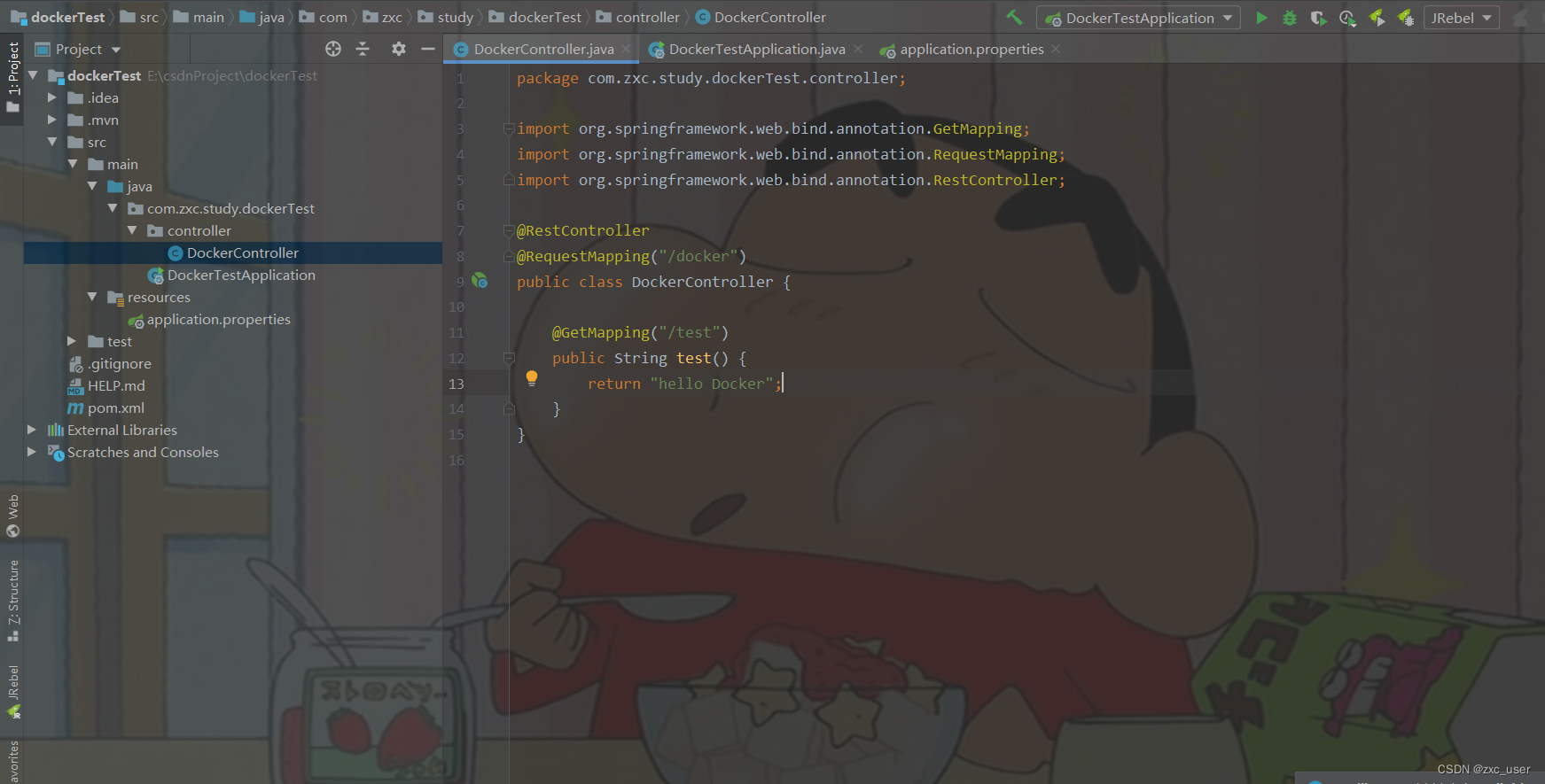Image resolution: width=1545 pixels, height=784 pixels.
Task: Expand Scratches and Consoles node
Action: point(33,452)
